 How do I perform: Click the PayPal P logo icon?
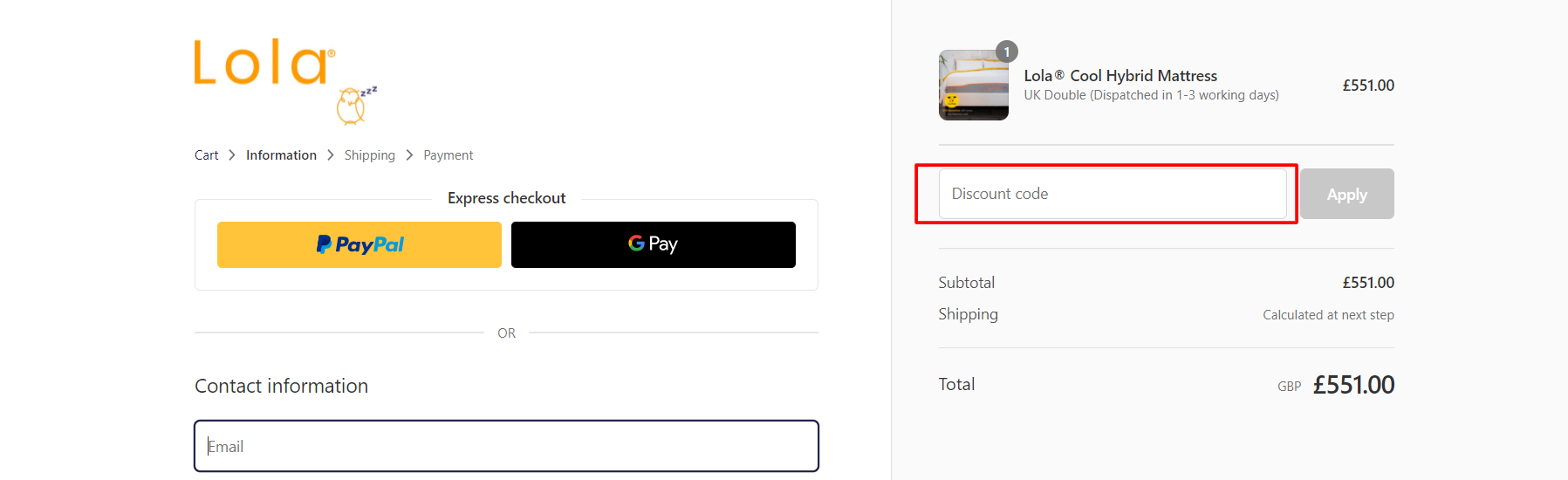tap(324, 244)
